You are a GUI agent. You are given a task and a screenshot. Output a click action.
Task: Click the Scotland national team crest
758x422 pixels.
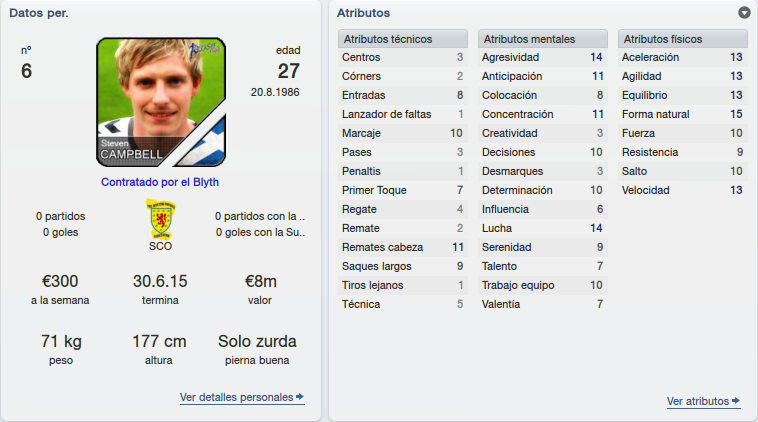(161, 218)
